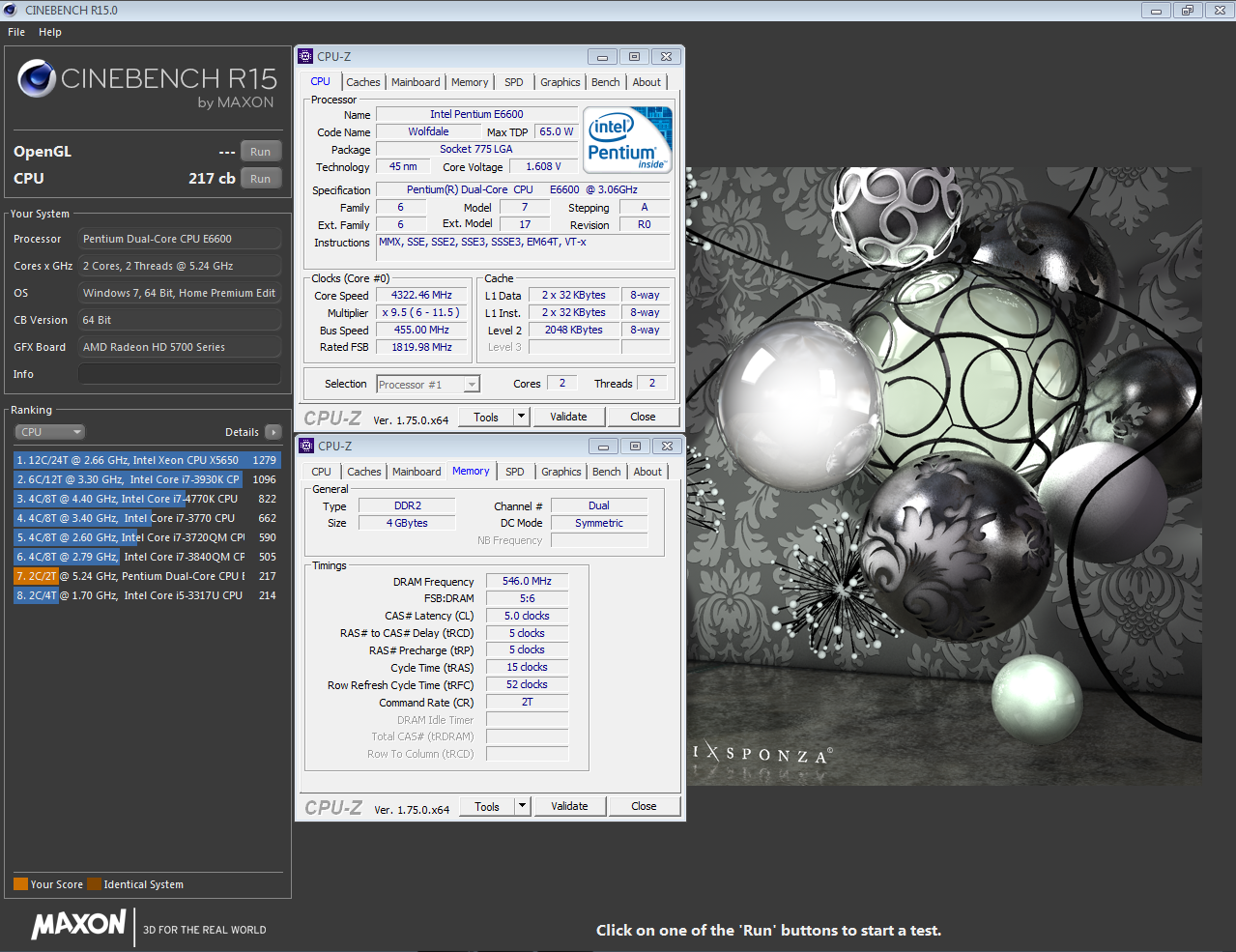Click Close button in bottom CPU-Z window
Image resolution: width=1236 pixels, height=952 pixels.
[x=644, y=806]
